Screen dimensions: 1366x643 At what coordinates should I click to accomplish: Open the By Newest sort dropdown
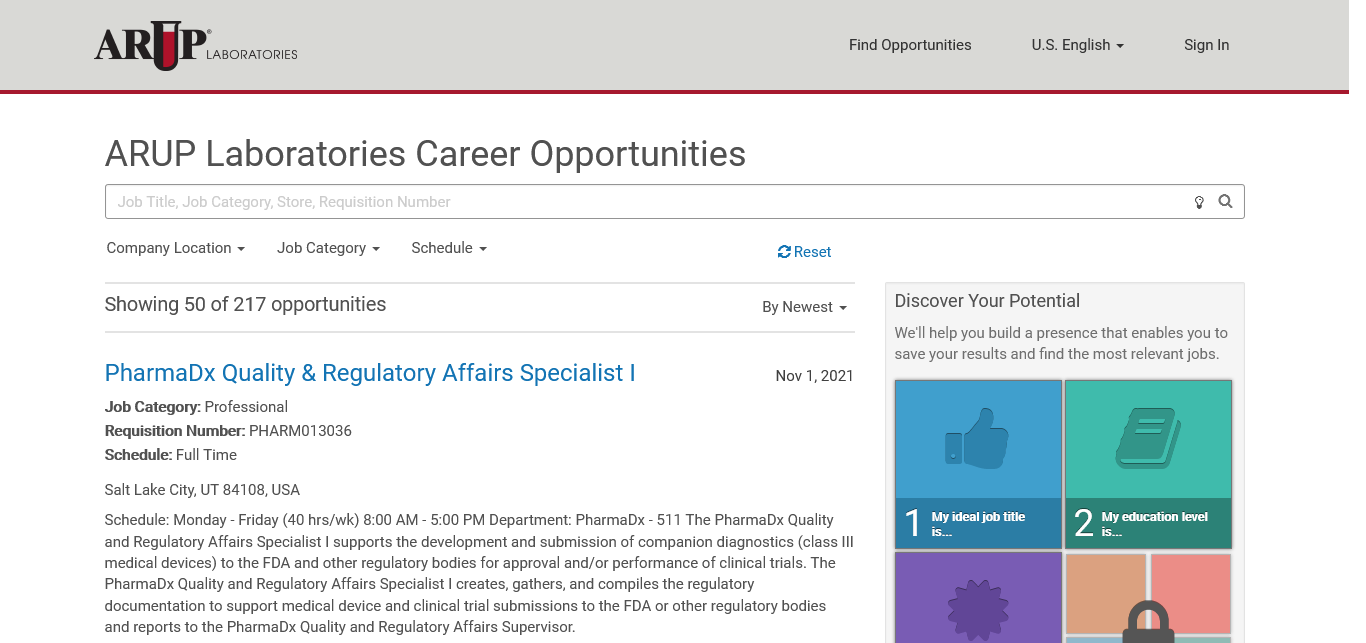pos(804,307)
